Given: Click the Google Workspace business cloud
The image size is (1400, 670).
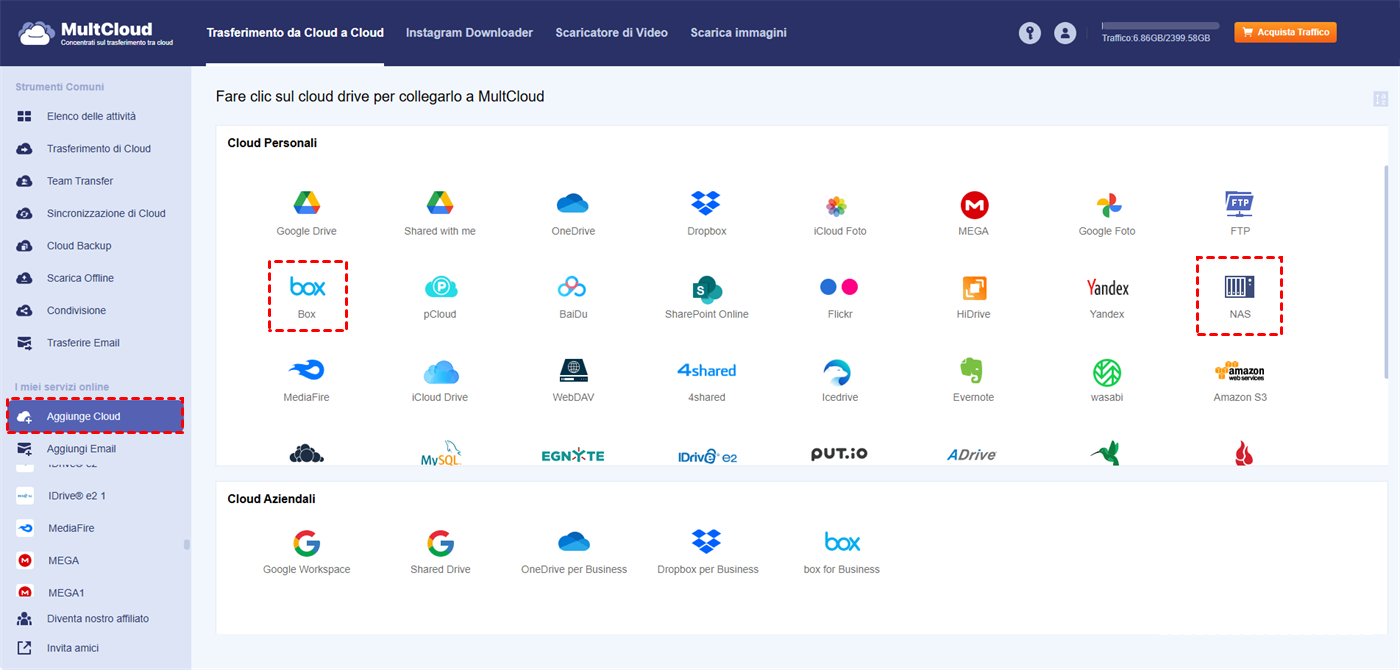Looking at the screenshot, I should point(306,544).
